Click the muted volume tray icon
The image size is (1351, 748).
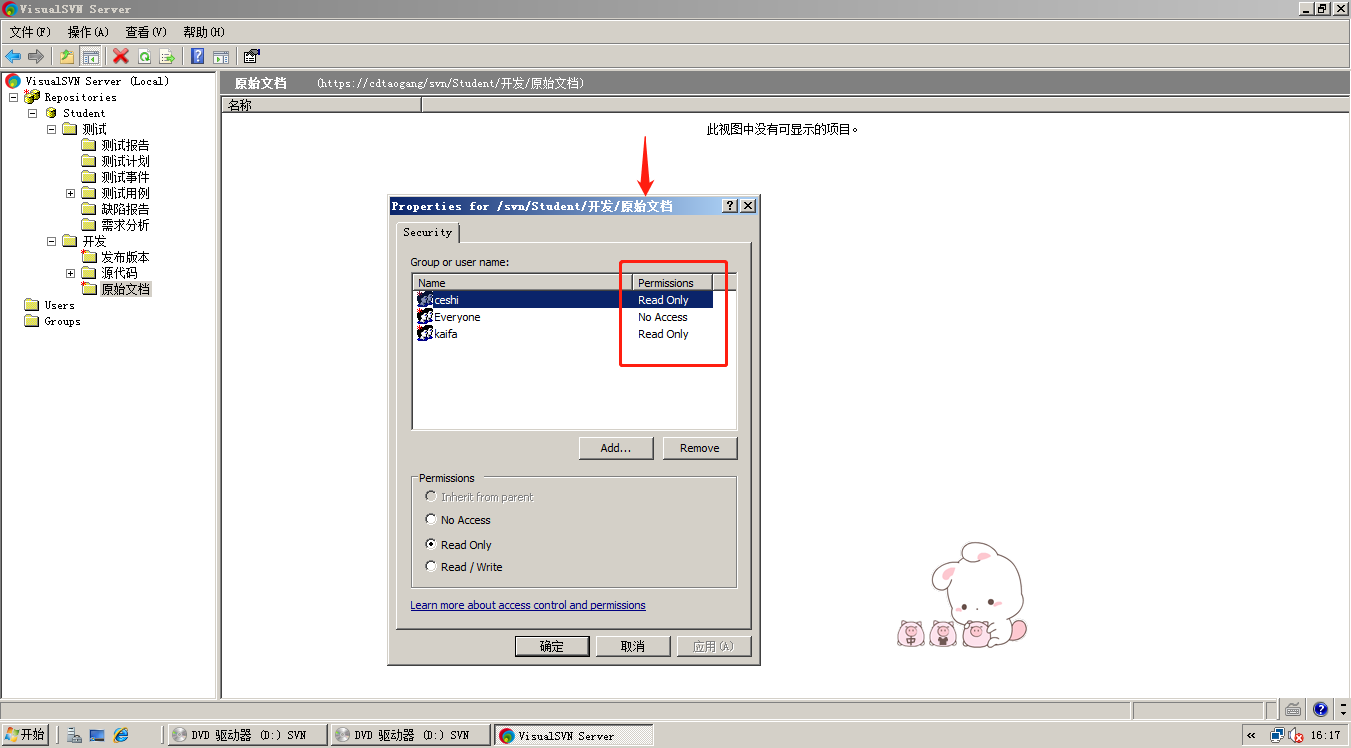pyautogui.click(x=1297, y=735)
